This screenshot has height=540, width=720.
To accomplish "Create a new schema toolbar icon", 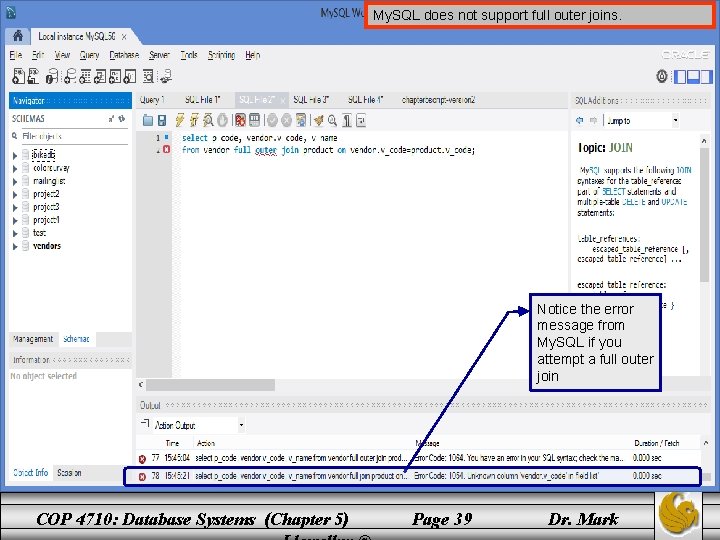I will (x=69, y=76).
